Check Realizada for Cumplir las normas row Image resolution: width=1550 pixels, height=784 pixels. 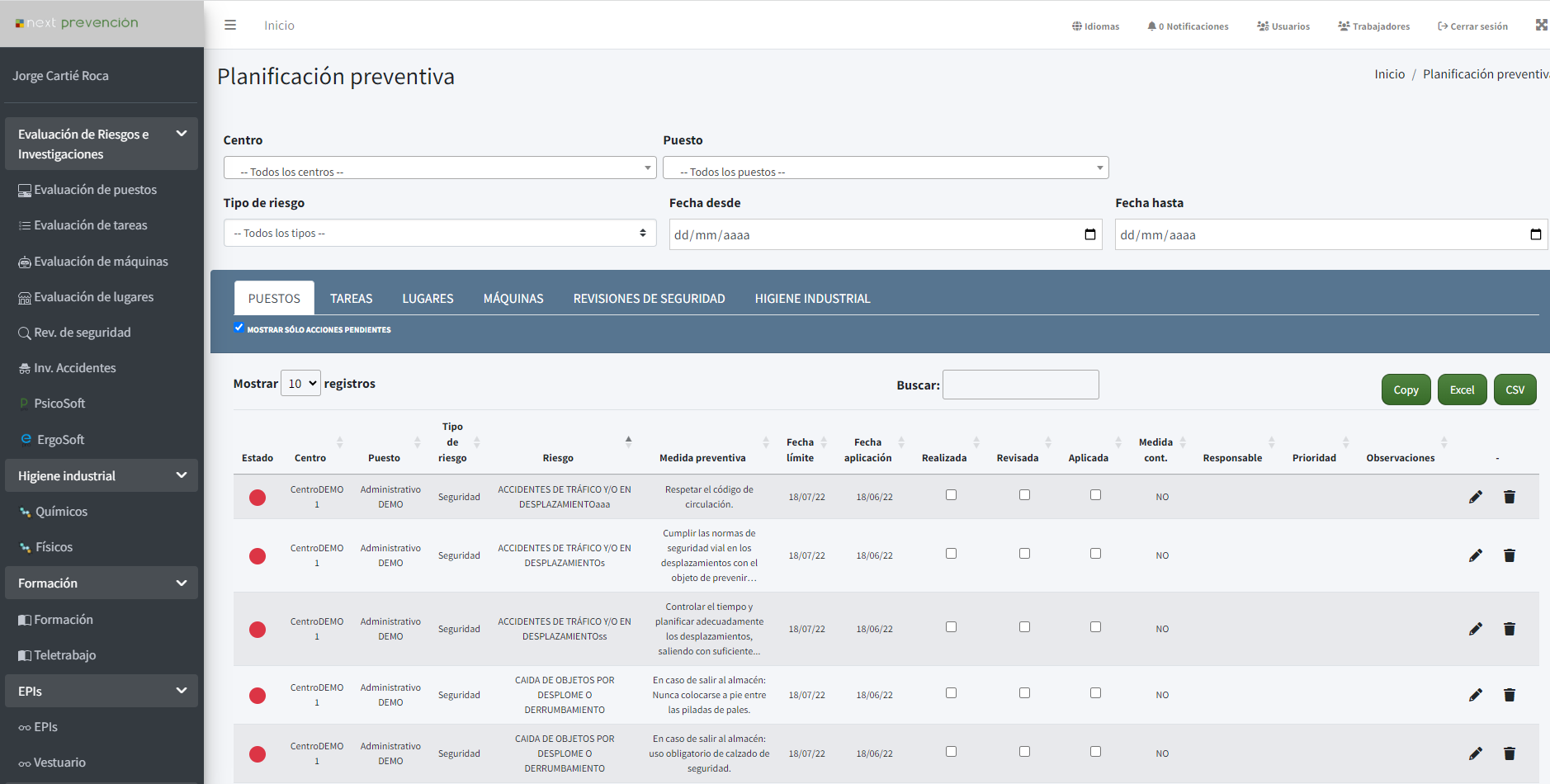coord(951,554)
